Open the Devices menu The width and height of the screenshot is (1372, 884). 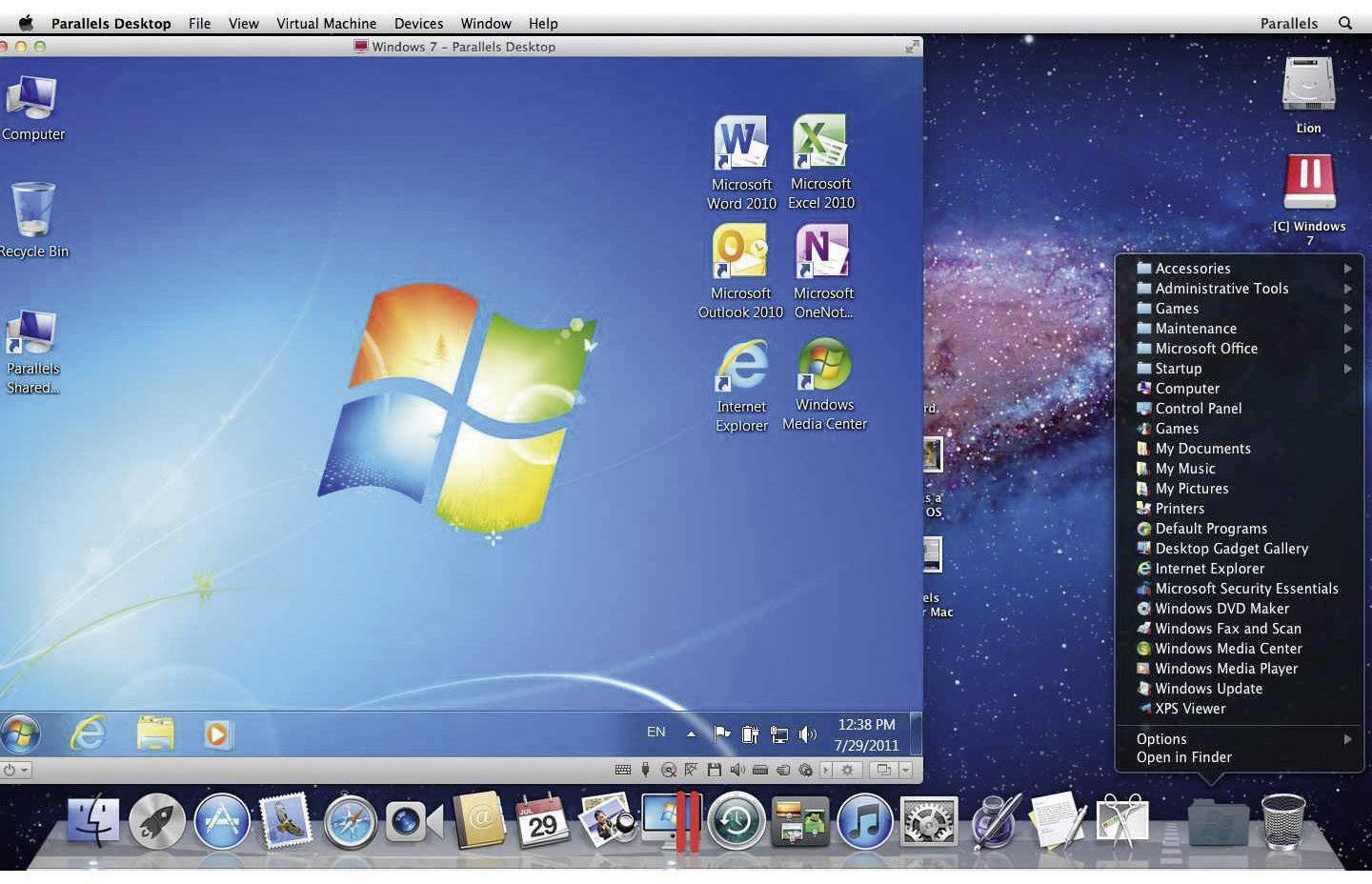pyautogui.click(x=418, y=23)
